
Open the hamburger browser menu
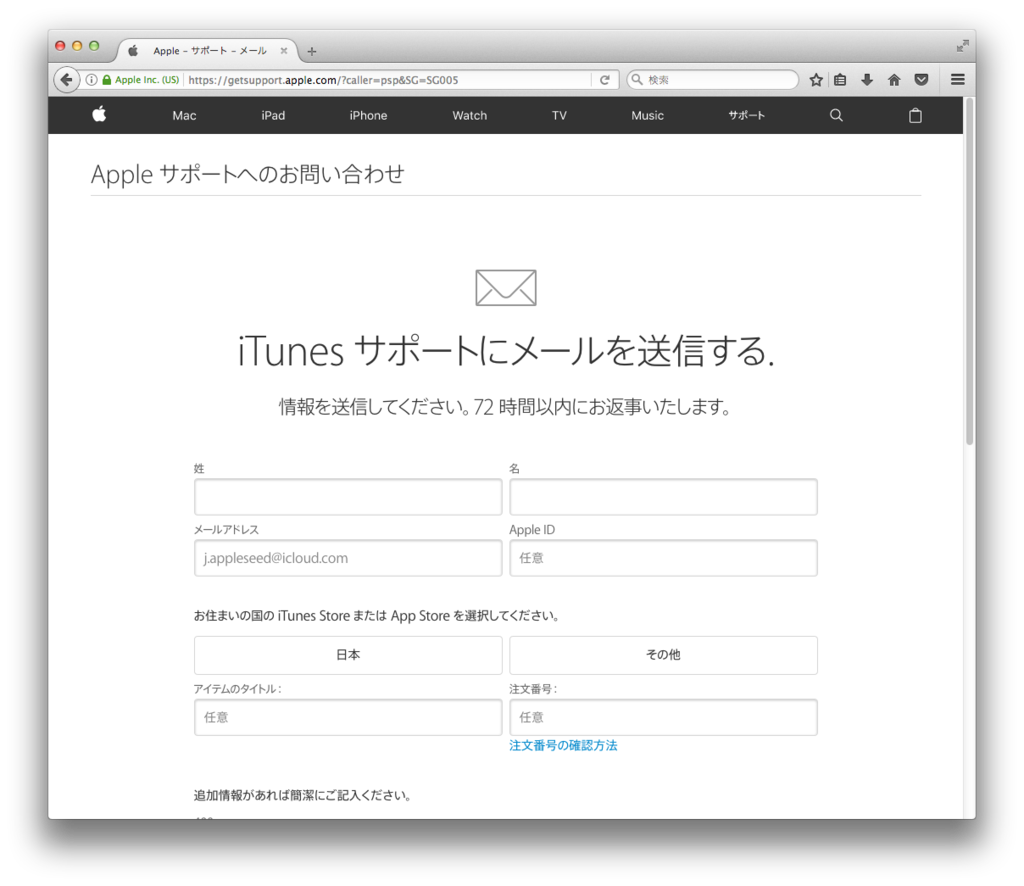(x=957, y=80)
